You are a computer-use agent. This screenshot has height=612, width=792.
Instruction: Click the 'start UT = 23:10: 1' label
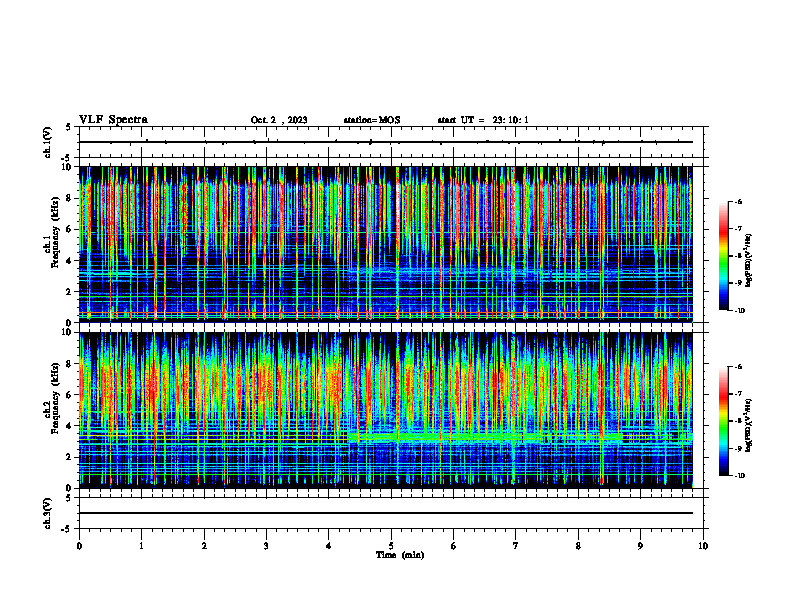coord(483,120)
